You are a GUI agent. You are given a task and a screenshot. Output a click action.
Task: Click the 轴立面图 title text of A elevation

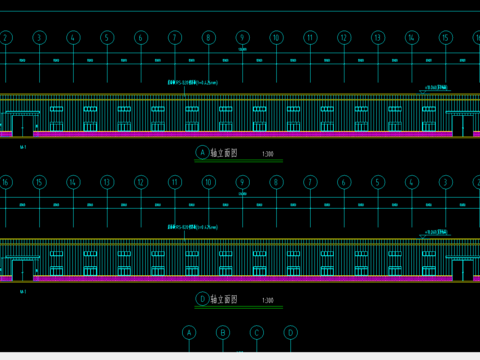tap(224, 153)
